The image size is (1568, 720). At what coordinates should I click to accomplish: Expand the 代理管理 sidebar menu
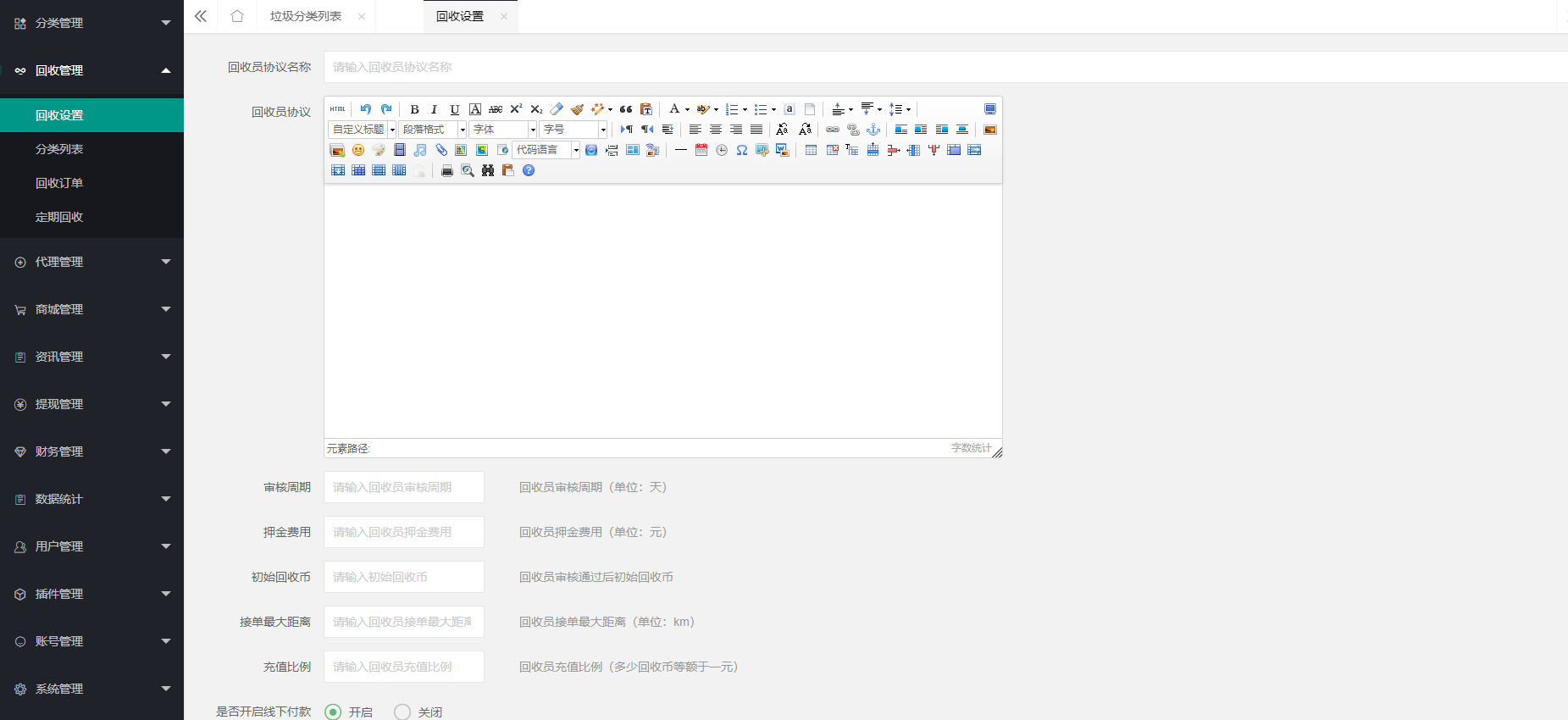pos(91,262)
